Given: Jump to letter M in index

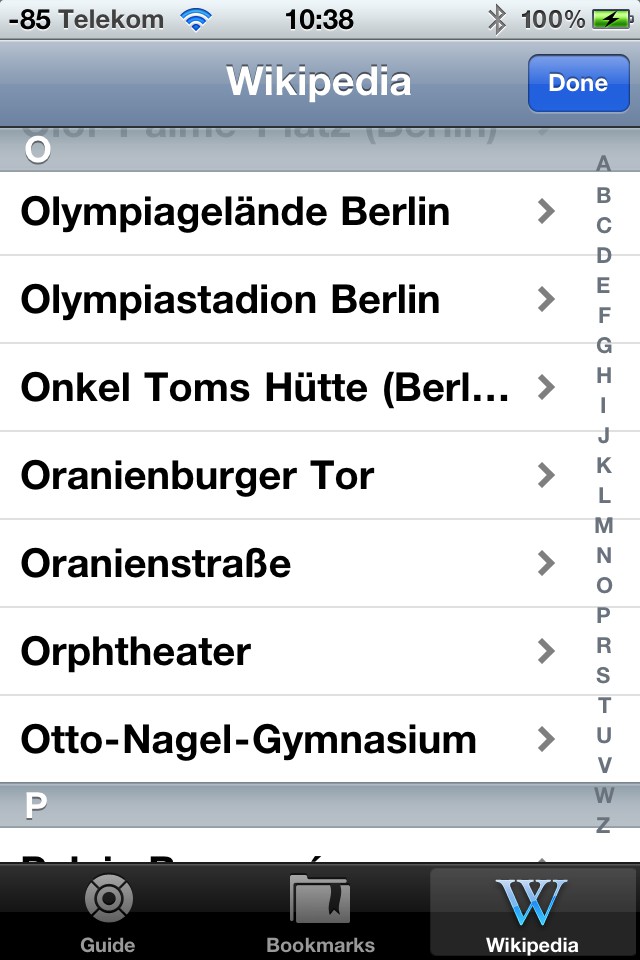Looking at the screenshot, I should tap(603, 525).
